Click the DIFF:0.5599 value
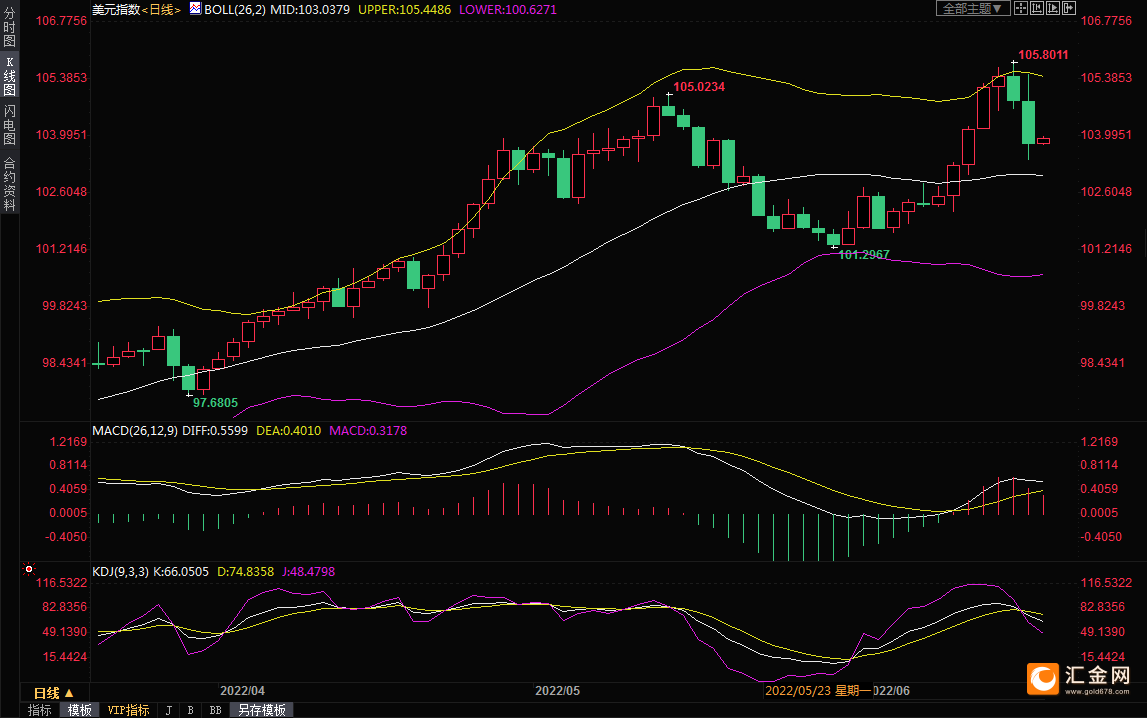 pyautogui.click(x=215, y=431)
